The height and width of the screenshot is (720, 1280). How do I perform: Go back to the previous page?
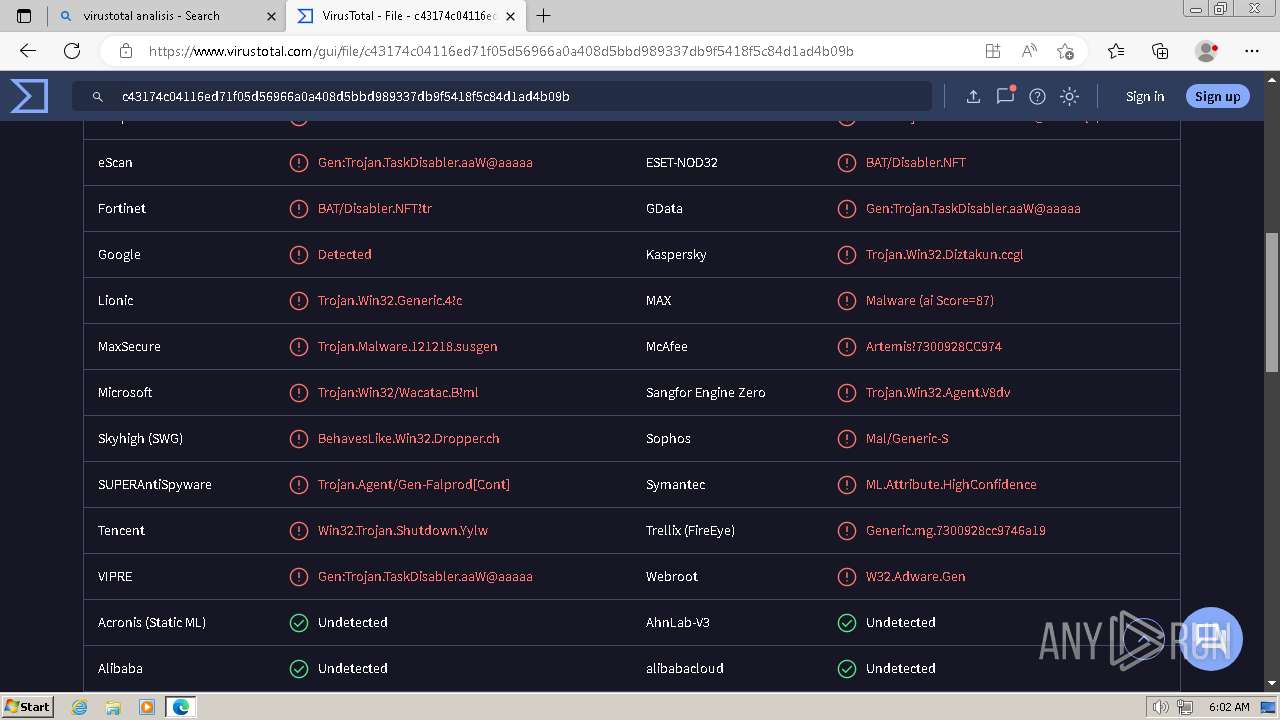(28, 51)
